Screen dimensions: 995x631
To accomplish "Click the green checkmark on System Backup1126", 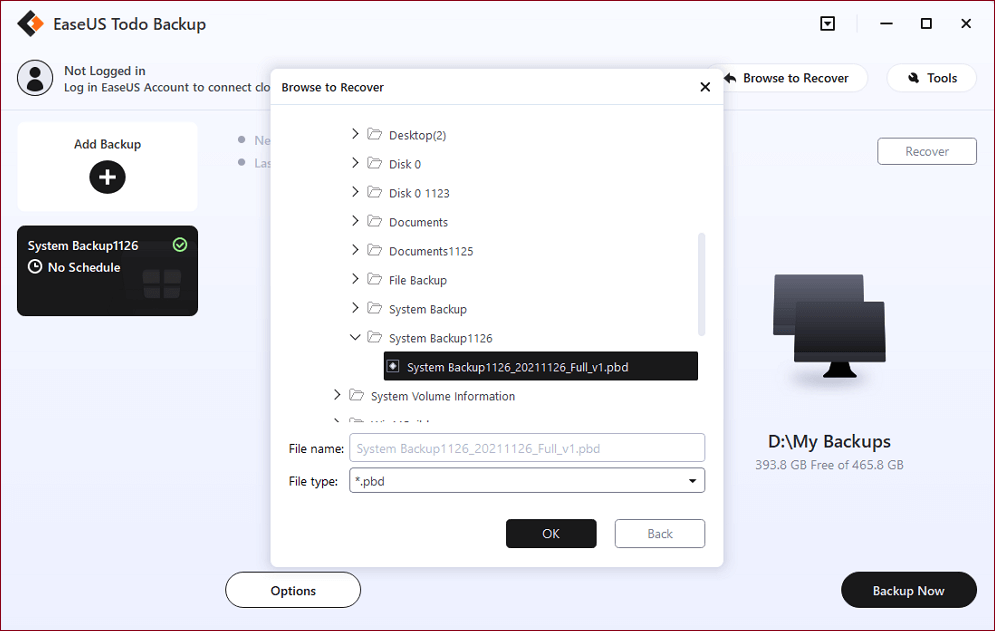I will (x=180, y=245).
